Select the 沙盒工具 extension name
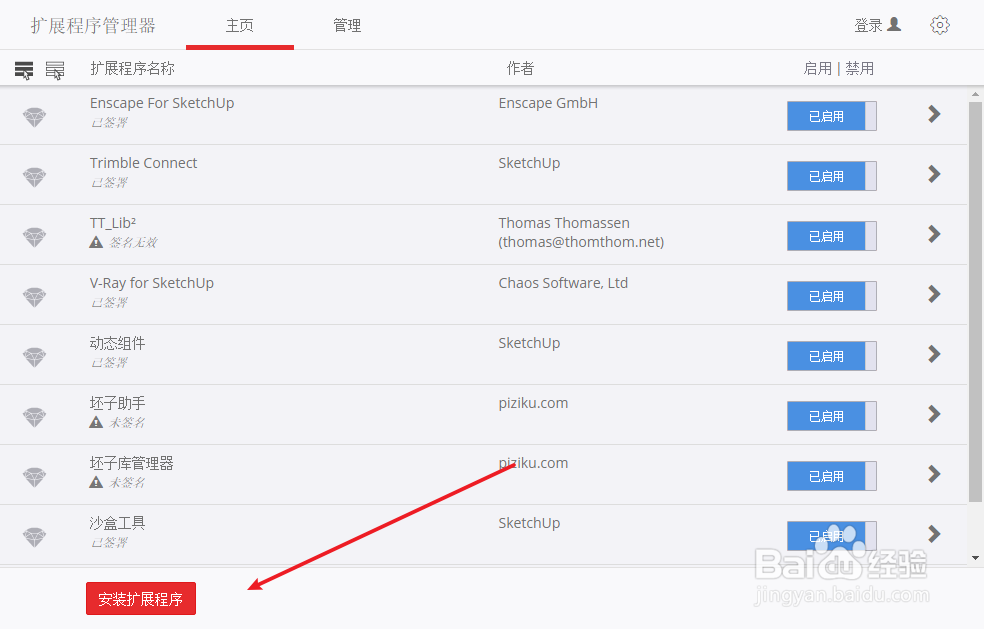The image size is (984, 629). pos(117,523)
